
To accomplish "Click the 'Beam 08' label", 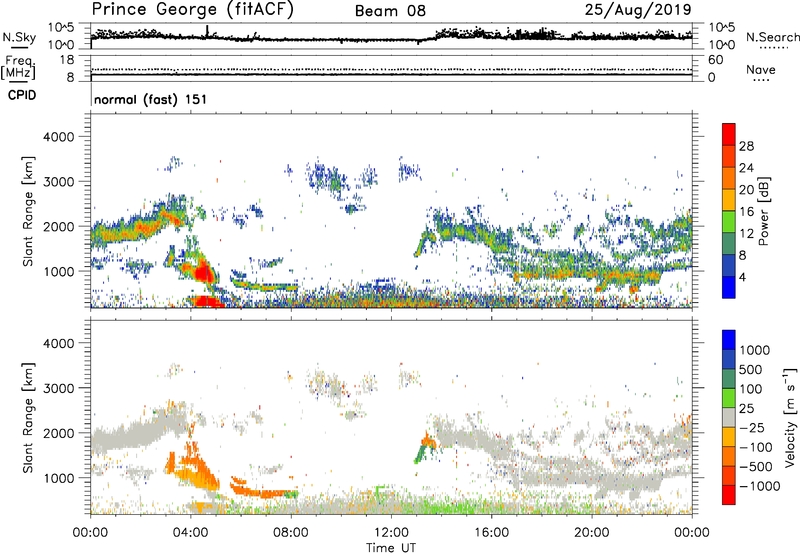I will [x=390, y=11].
